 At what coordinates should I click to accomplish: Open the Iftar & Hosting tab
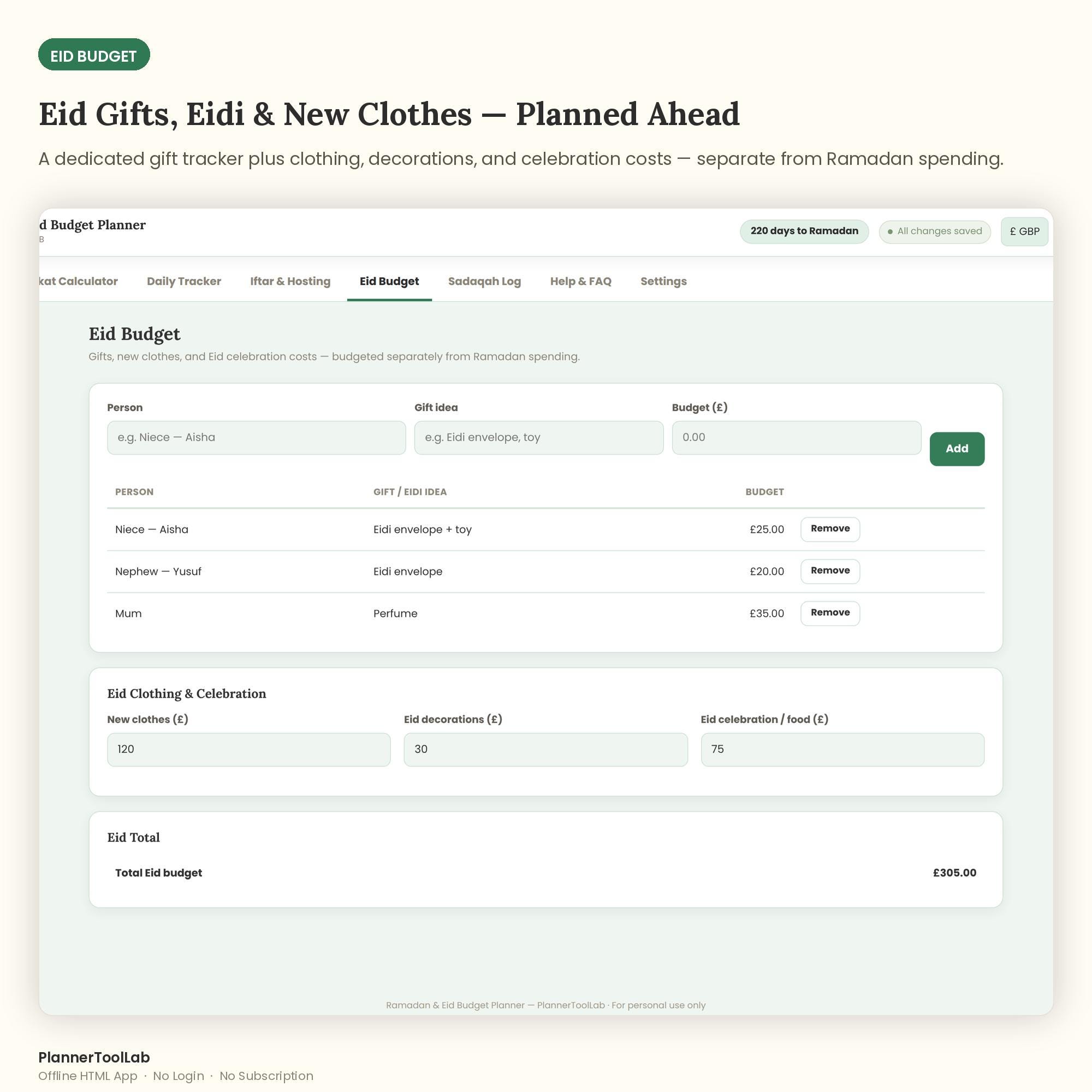coord(290,281)
